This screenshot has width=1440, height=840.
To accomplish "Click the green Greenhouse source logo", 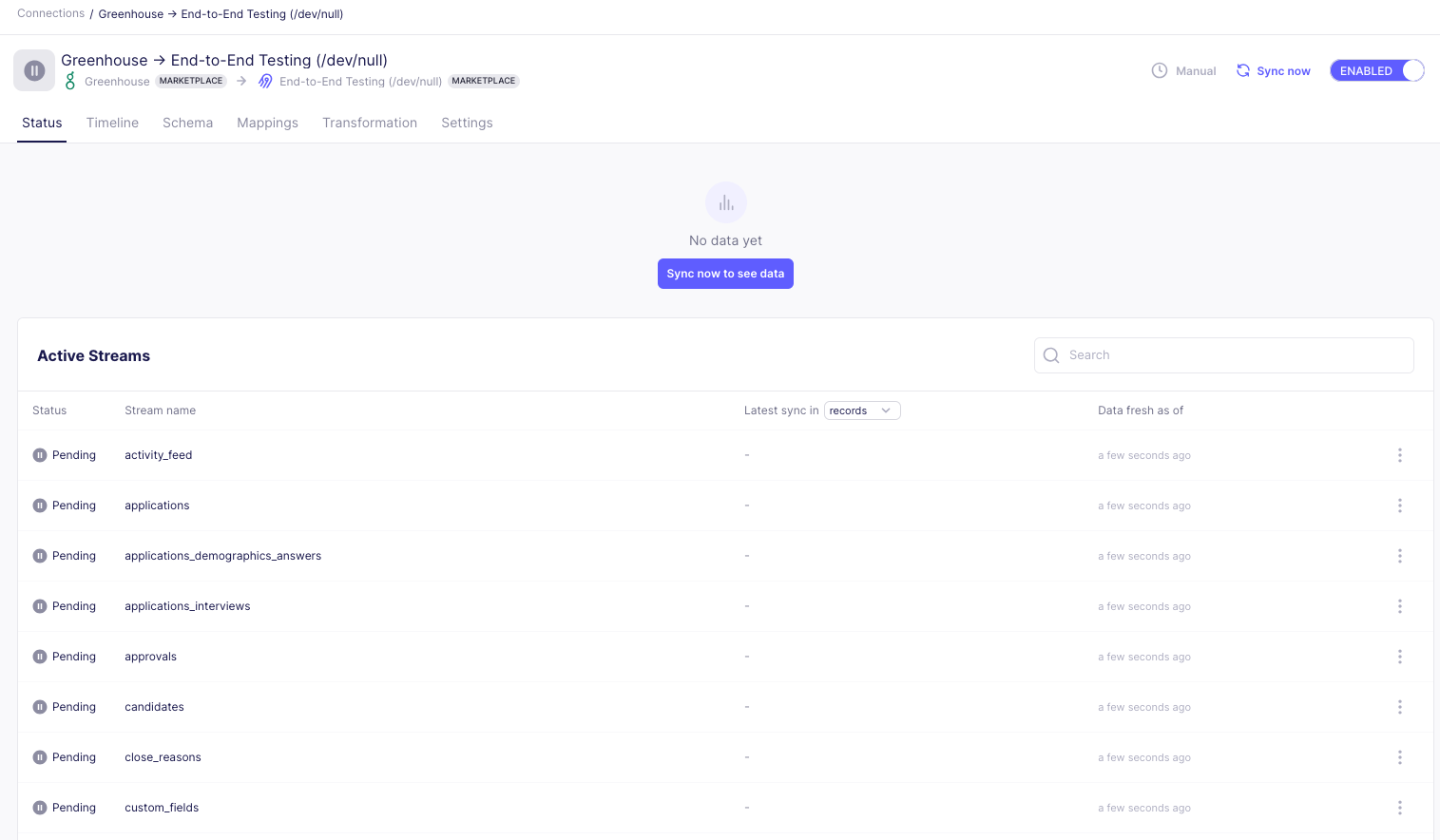I will tap(70, 82).
